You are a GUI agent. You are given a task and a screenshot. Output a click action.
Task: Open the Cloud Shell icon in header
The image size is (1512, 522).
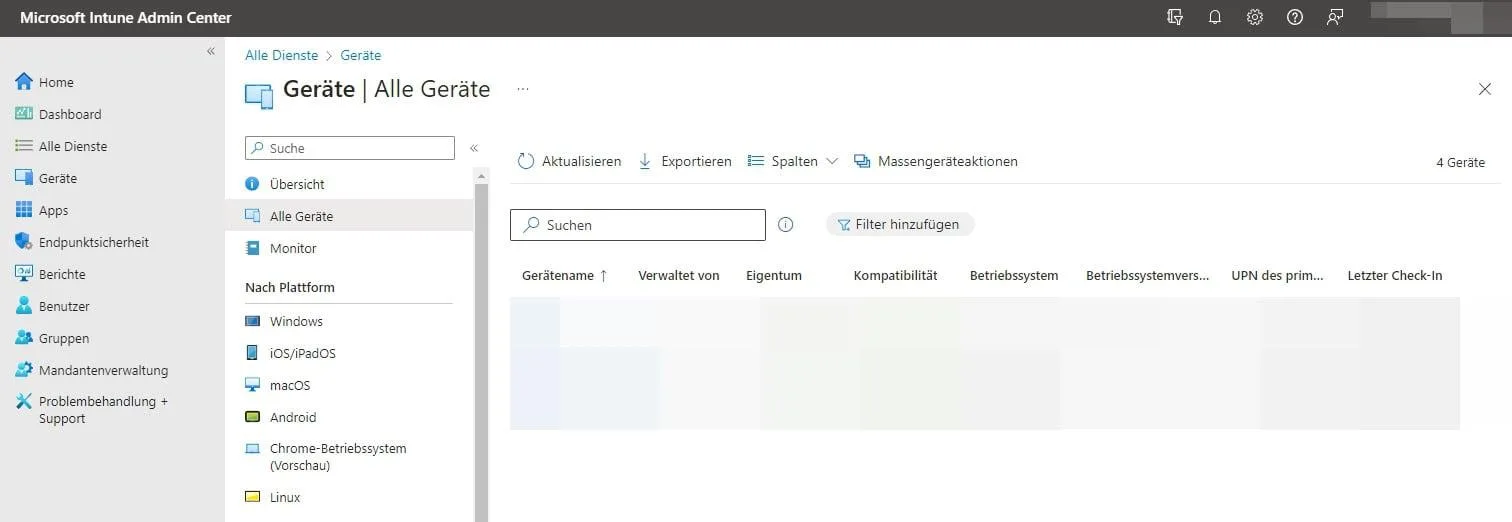[1175, 17]
